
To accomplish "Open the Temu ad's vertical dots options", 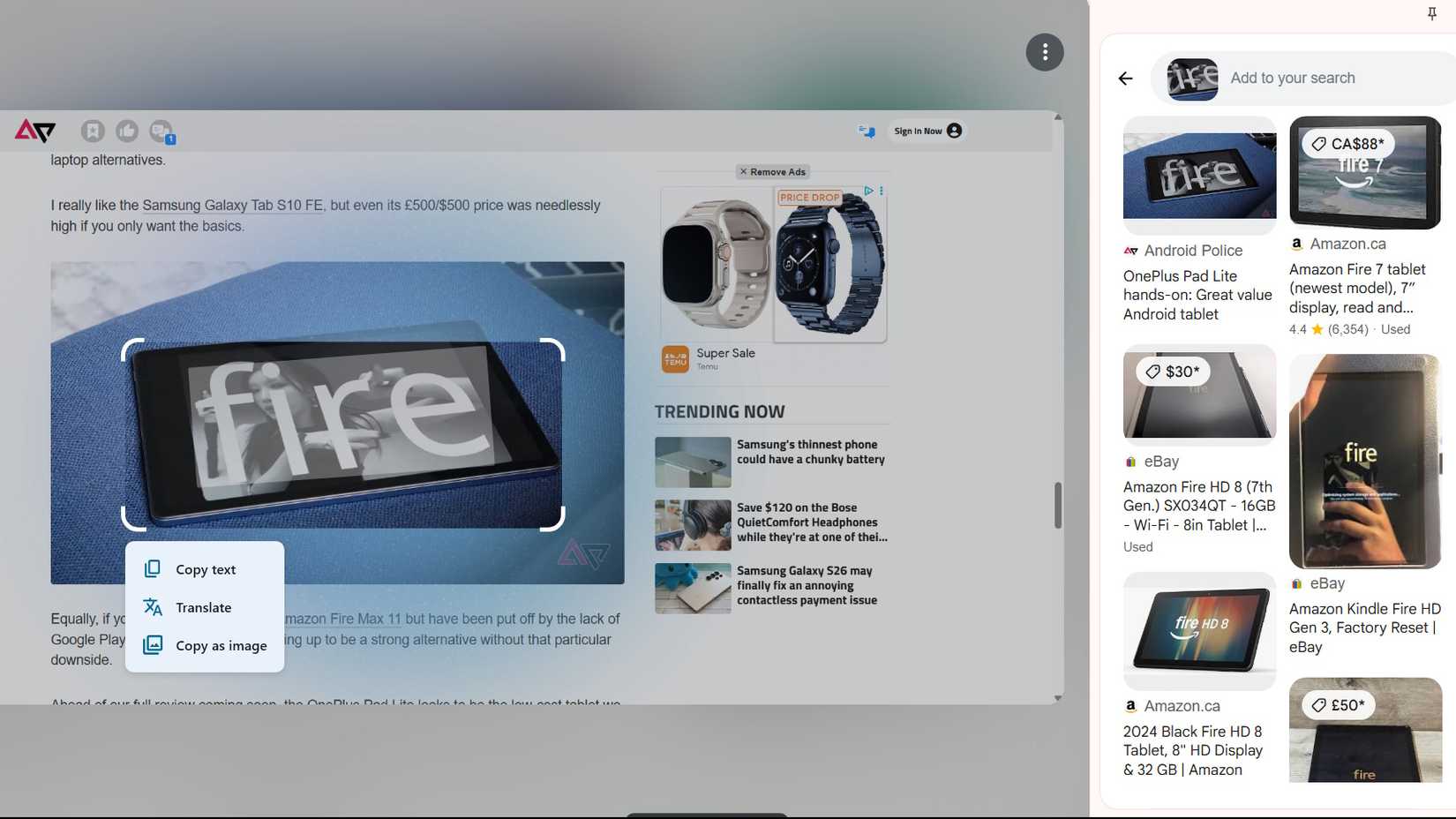I will 881,191.
